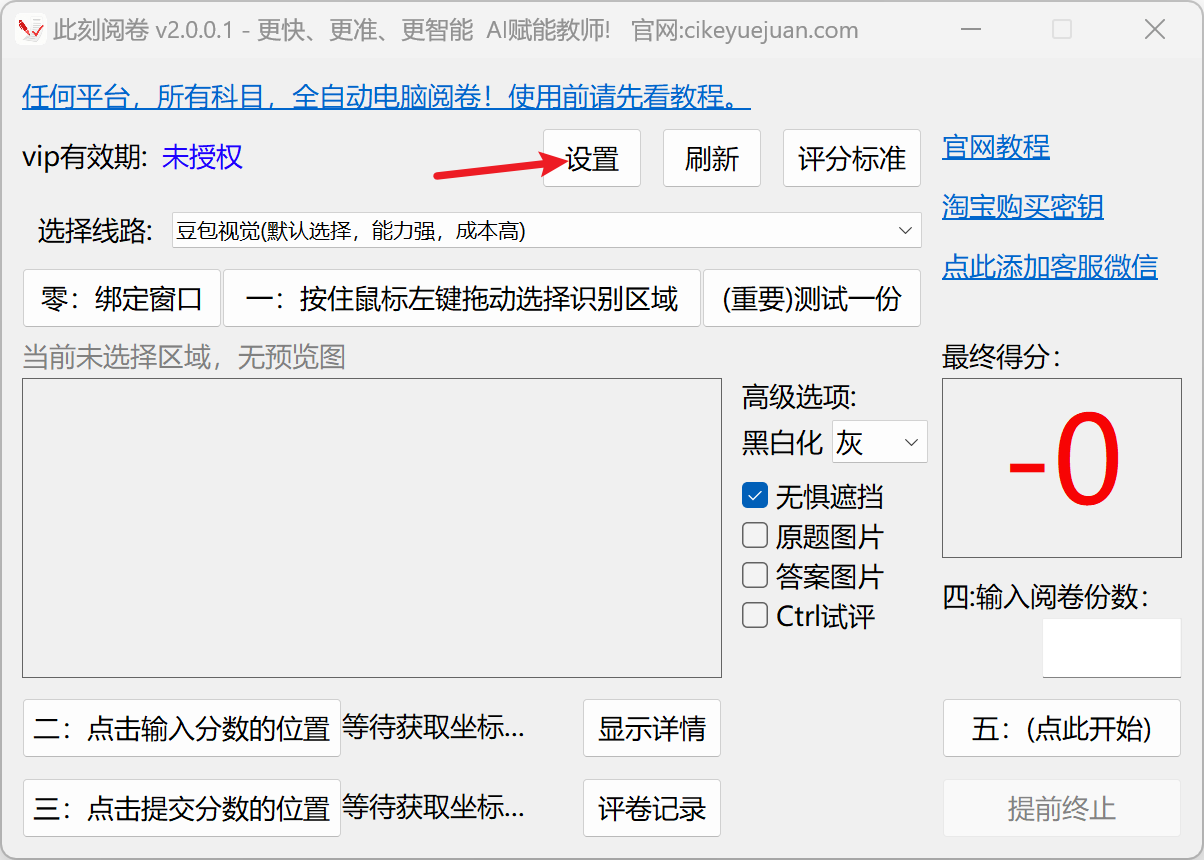Enable the 原题图片 checkbox

point(755,536)
